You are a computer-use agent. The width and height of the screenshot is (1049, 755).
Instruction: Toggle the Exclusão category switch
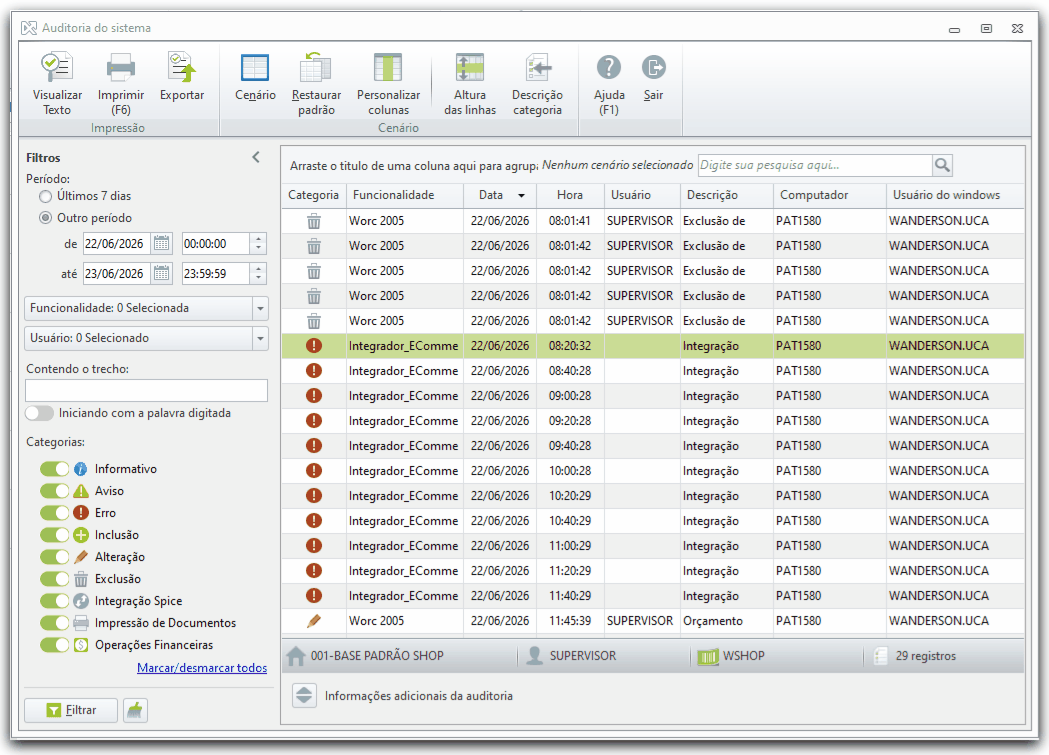click(54, 579)
